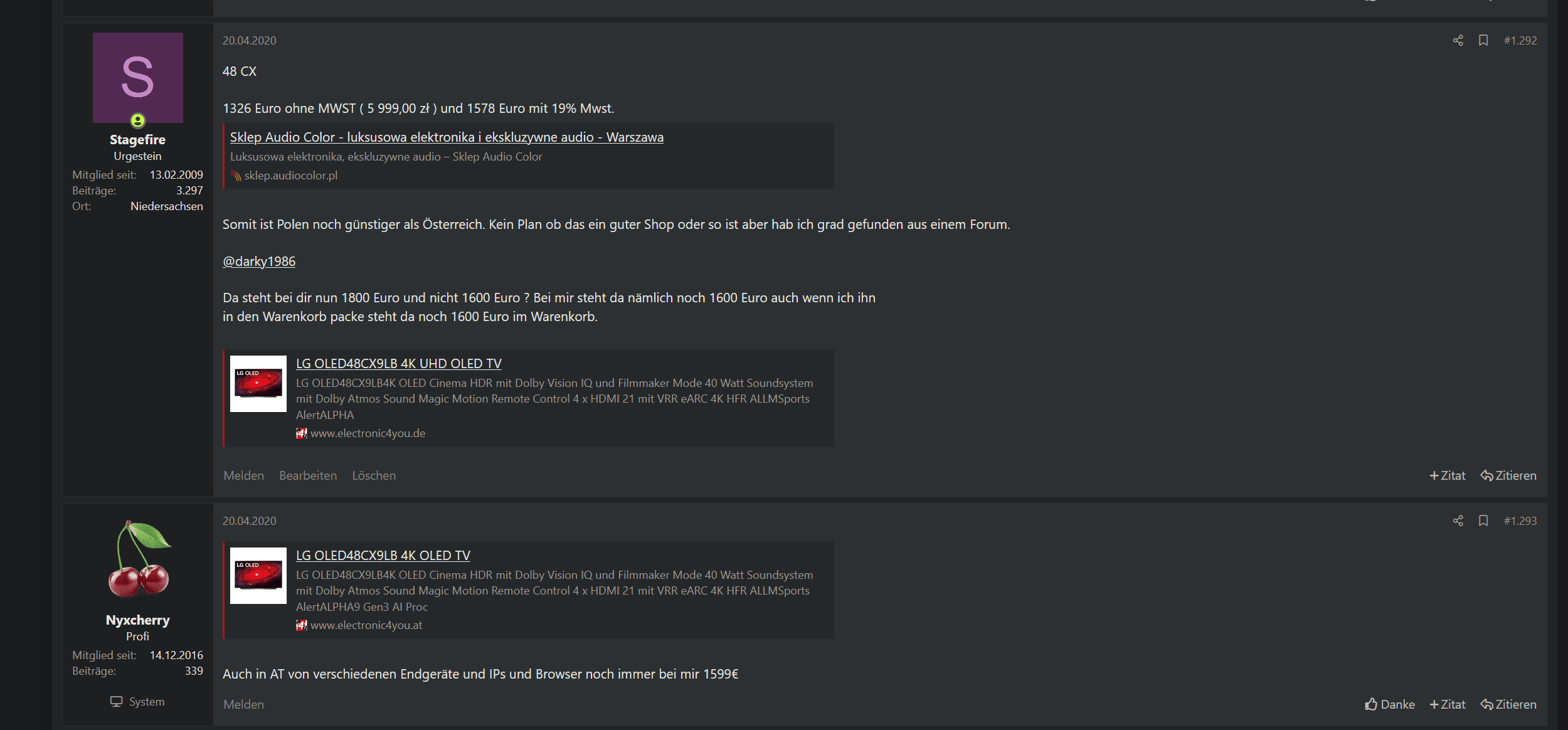Screen dimensions: 1568x730
Task: Bookmark post #1.293
Action: [x=1483, y=521]
